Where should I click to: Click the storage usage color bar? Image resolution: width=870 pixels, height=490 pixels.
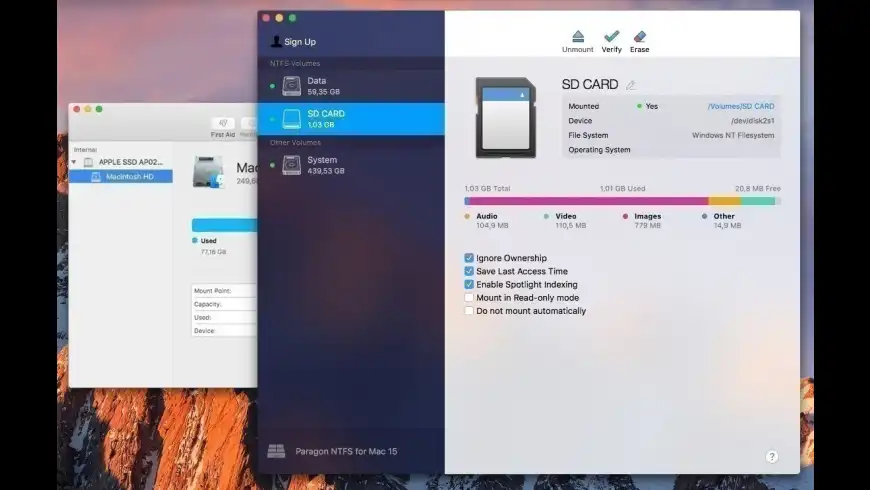623,201
